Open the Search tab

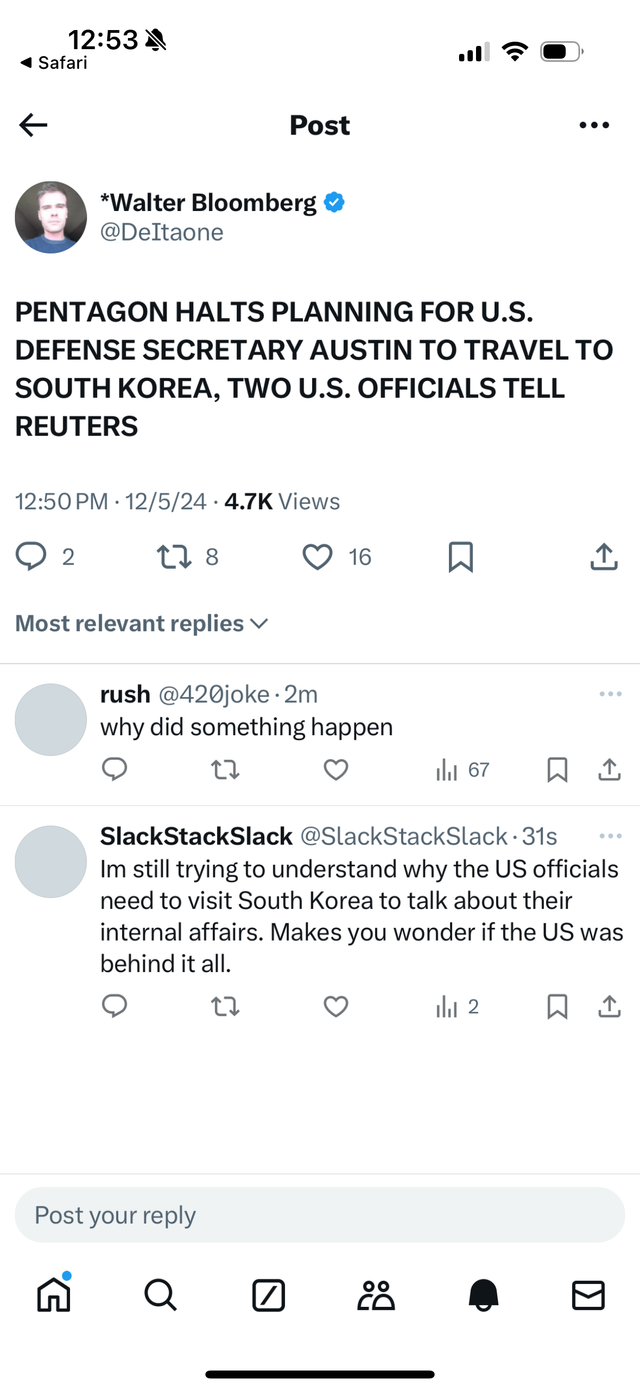pyautogui.click(x=160, y=1293)
